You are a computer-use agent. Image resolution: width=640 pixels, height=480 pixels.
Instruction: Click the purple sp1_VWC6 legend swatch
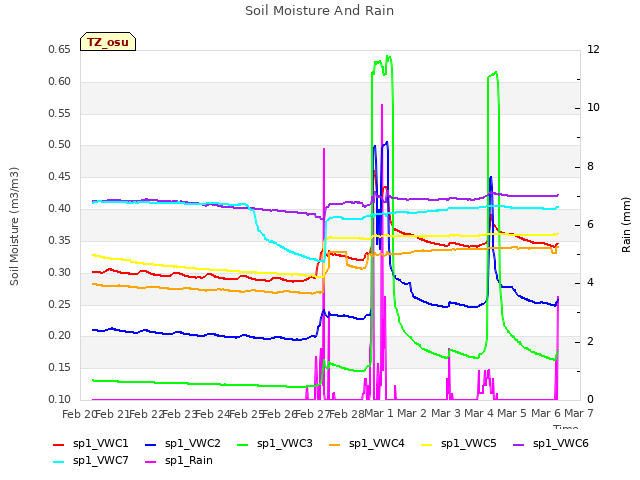point(518,445)
